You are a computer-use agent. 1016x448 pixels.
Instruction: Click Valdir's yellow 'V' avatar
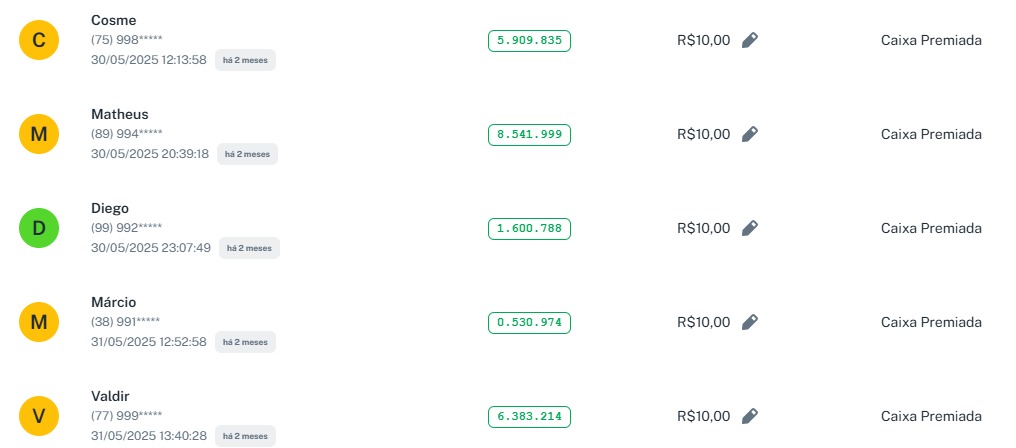[x=39, y=416]
